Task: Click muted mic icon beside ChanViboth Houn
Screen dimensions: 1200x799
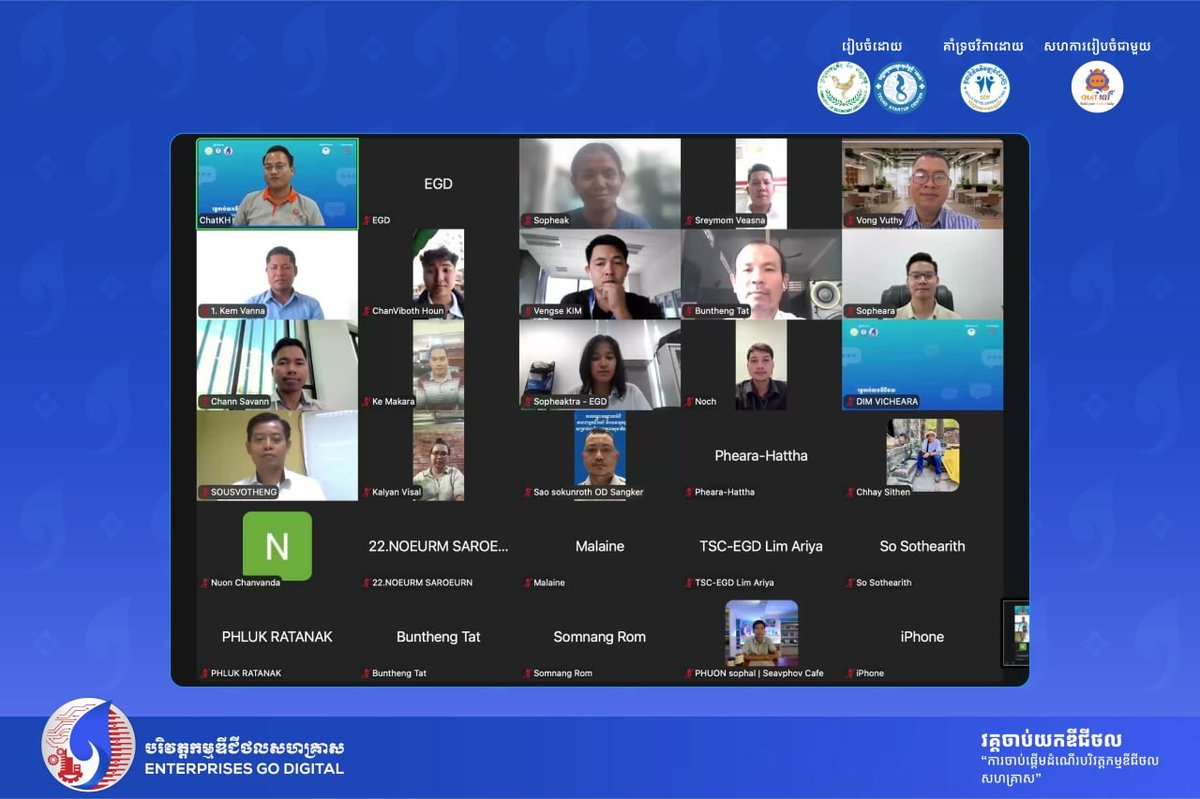Action: point(366,311)
